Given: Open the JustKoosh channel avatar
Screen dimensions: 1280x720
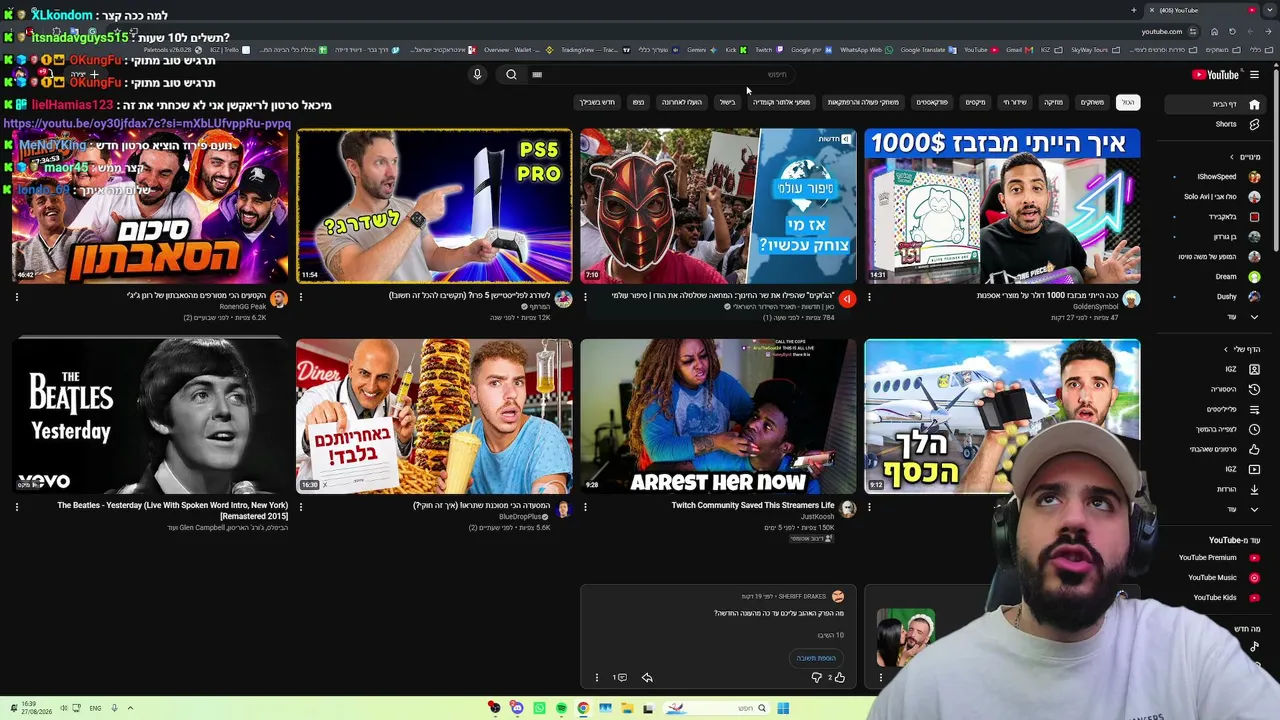Looking at the screenshot, I should tap(847, 509).
